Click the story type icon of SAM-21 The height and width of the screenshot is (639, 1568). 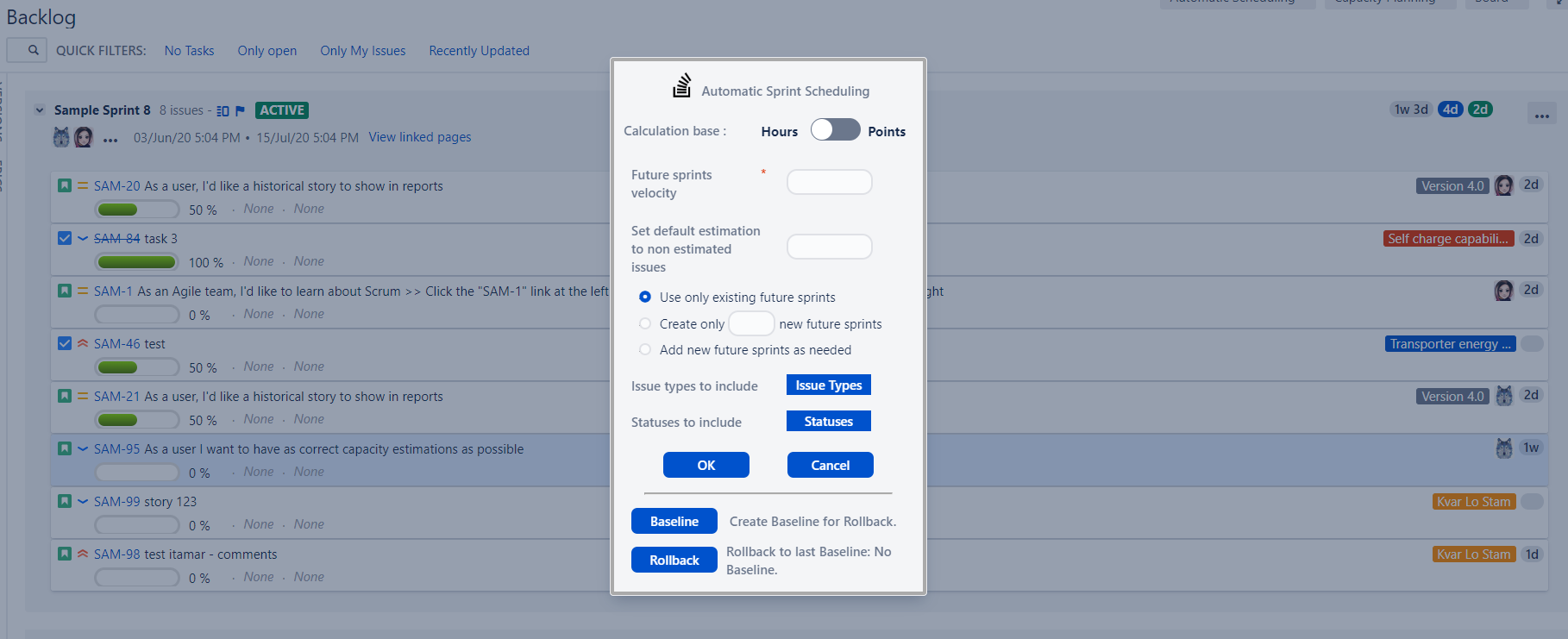coord(65,396)
